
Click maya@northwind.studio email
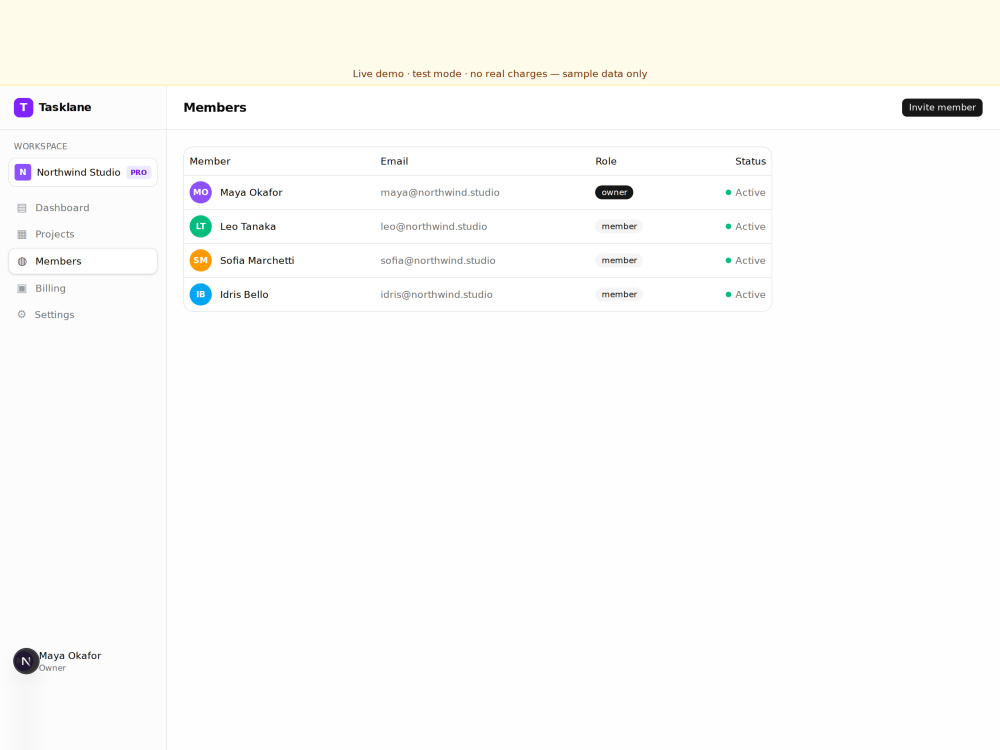(440, 193)
